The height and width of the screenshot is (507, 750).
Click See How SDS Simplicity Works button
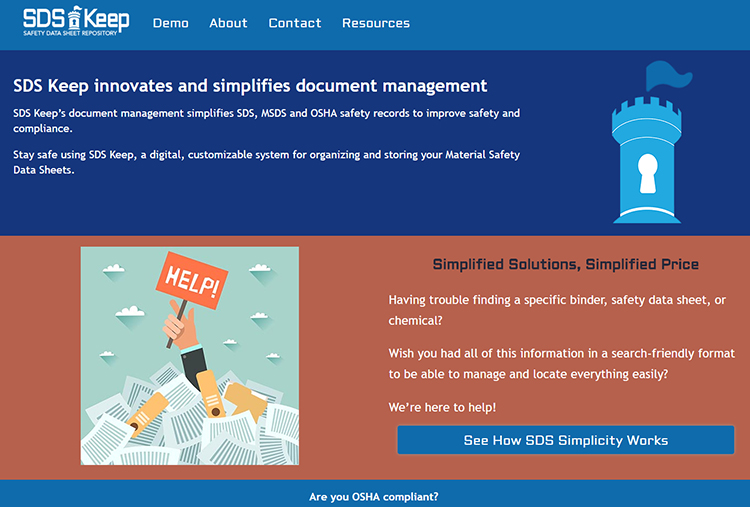565,440
